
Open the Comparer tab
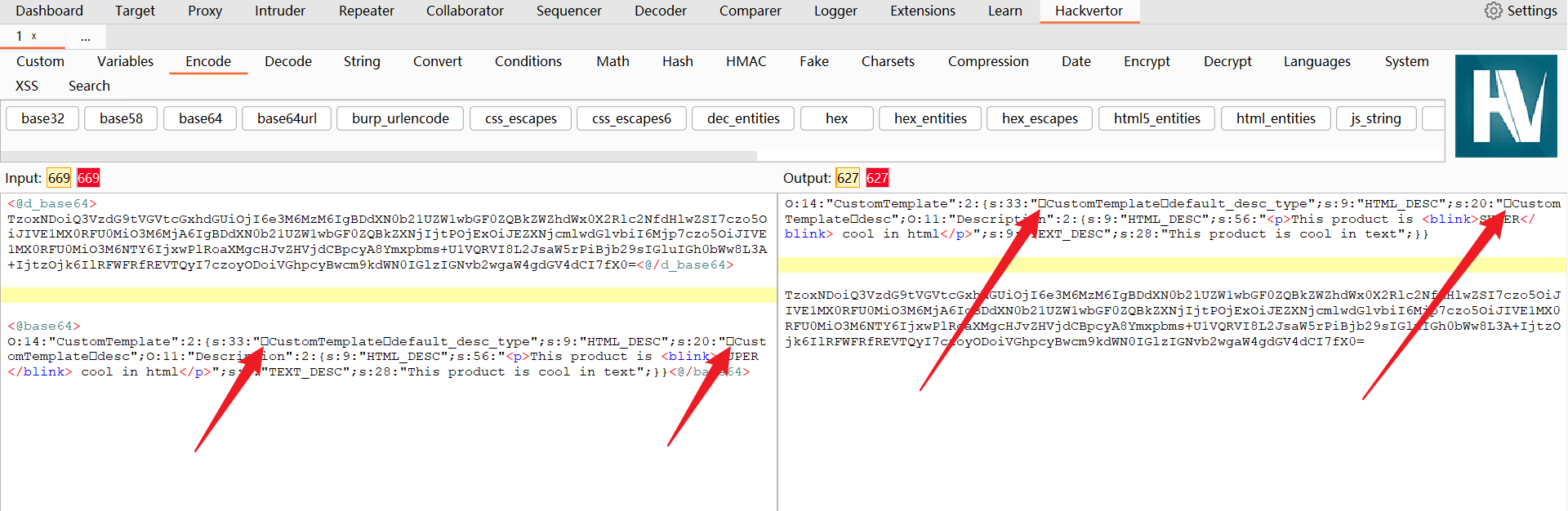(x=751, y=11)
